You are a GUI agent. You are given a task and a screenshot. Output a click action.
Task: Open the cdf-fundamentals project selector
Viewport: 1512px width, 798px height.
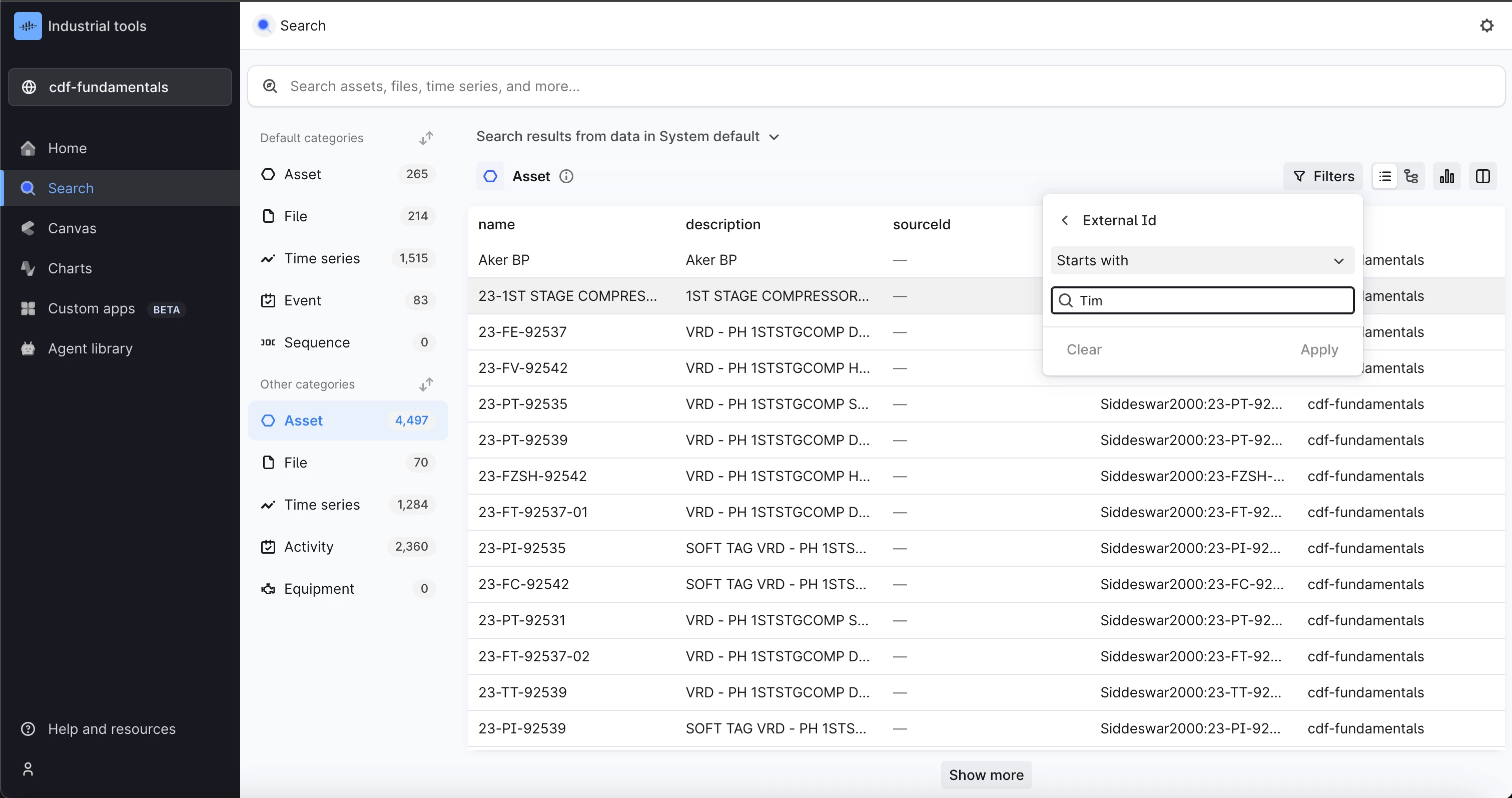tap(120, 87)
